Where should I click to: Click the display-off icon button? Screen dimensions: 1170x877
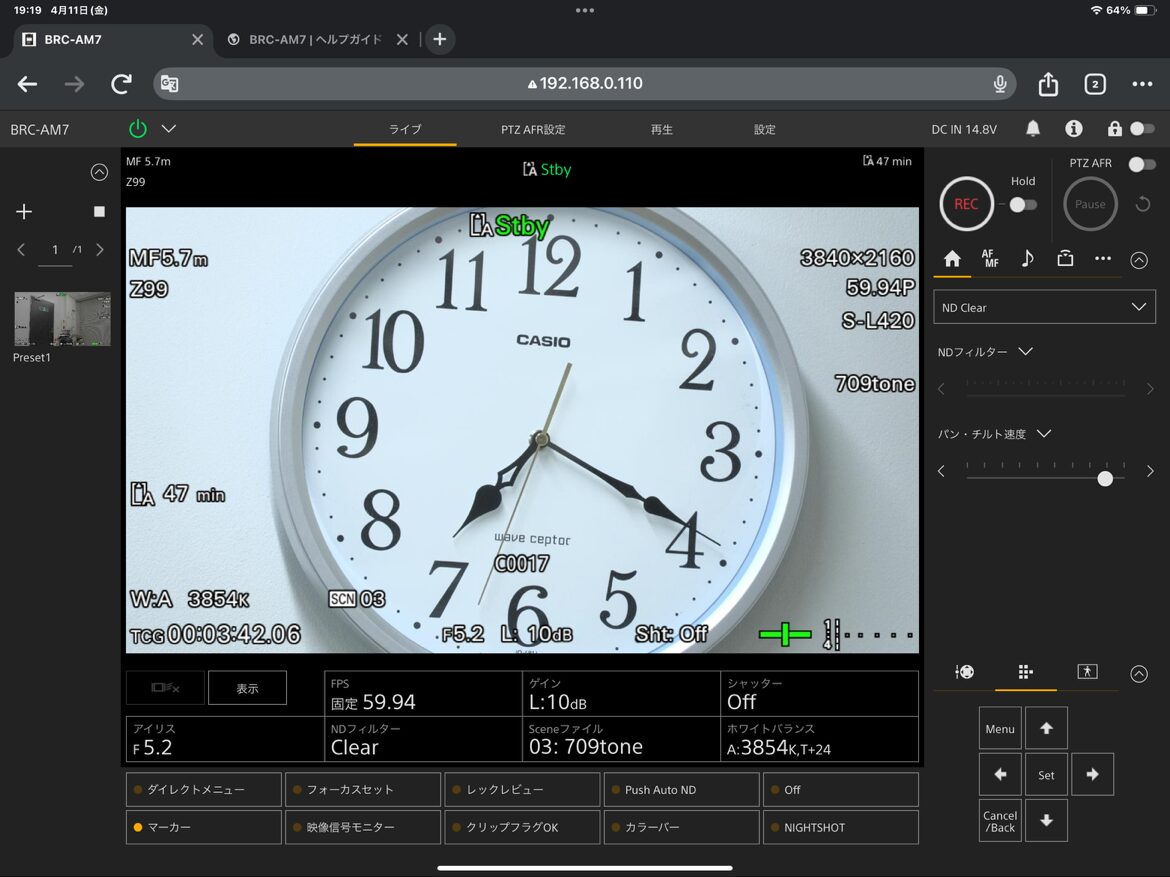(165, 688)
